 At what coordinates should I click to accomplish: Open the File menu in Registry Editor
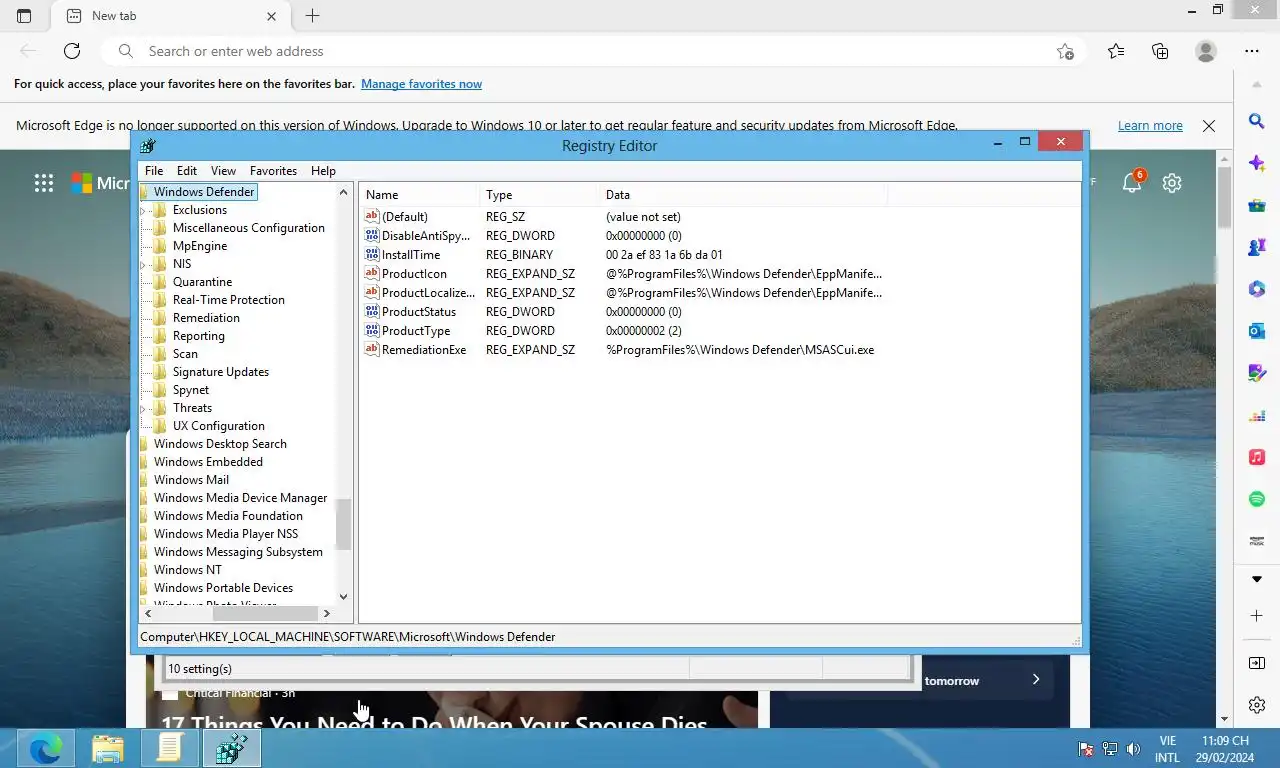pos(154,171)
